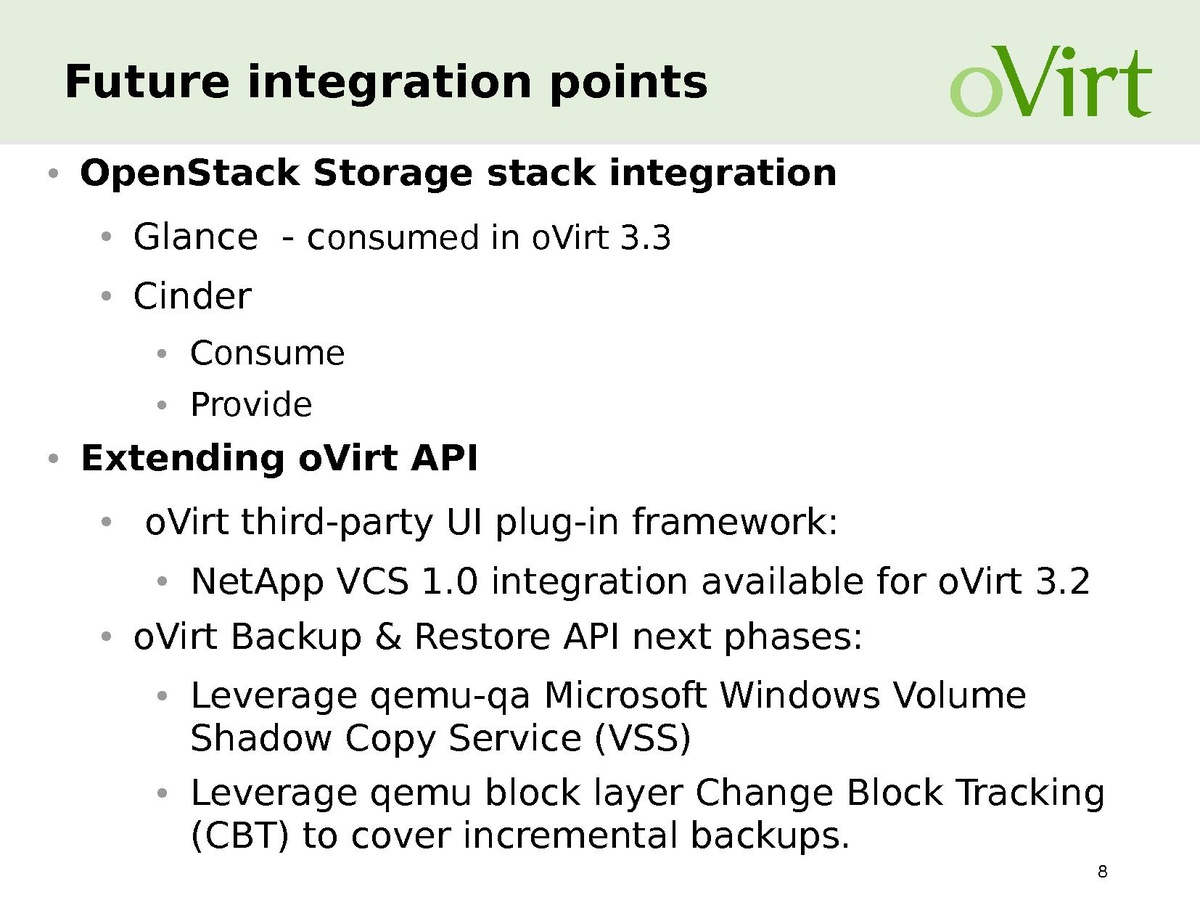Image resolution: width=1200 pixels, height=900 pixels.
Task: Click the bullet dot beside "Cinder"
Action: (107, 297)
